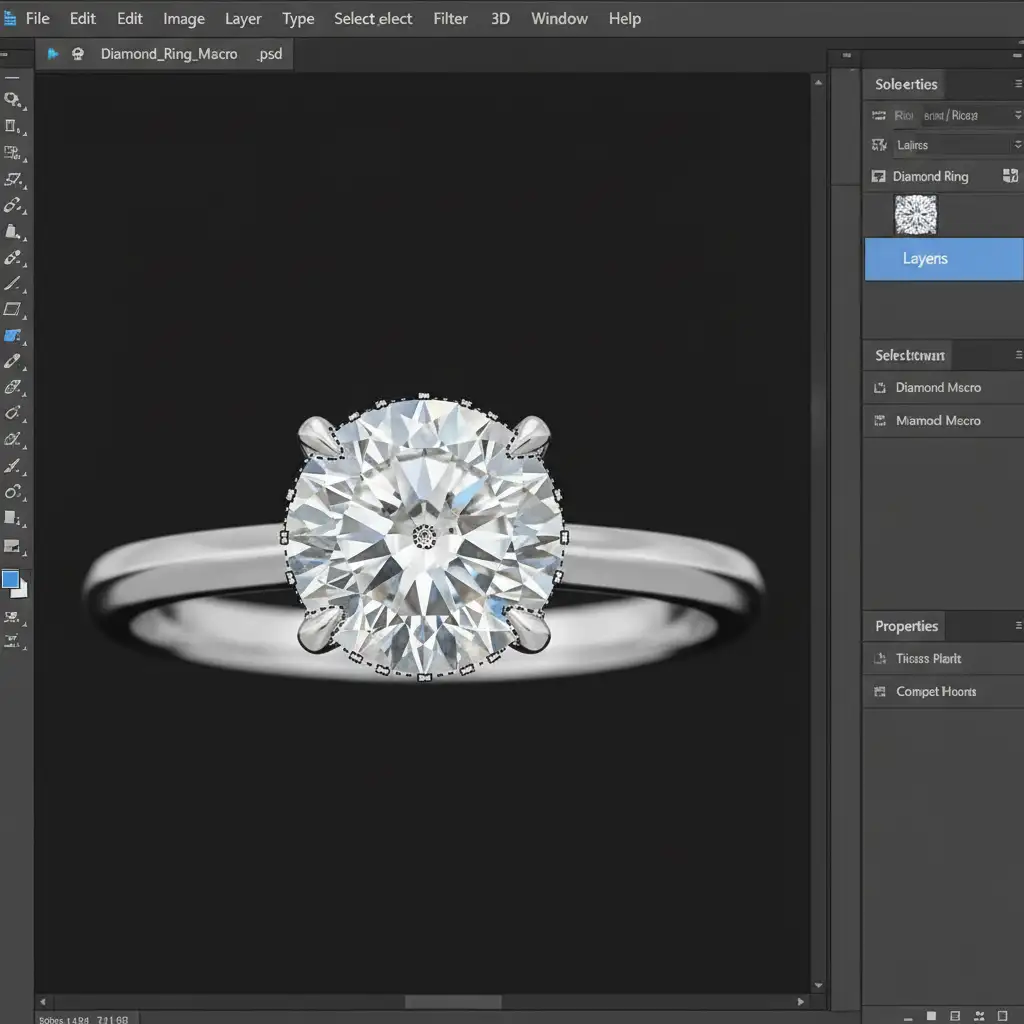
Task: Select the zoom magnifier tool at toolbar top
Action: (12, 100)
